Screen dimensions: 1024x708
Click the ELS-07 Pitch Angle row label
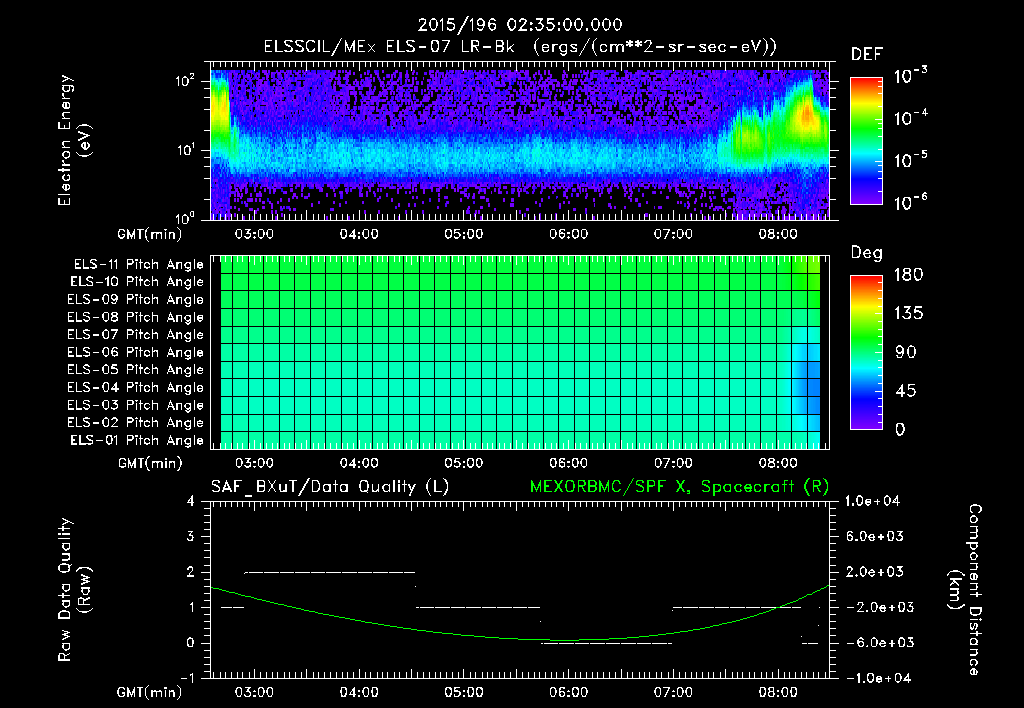pyautogui.click(x=135, y=335)
